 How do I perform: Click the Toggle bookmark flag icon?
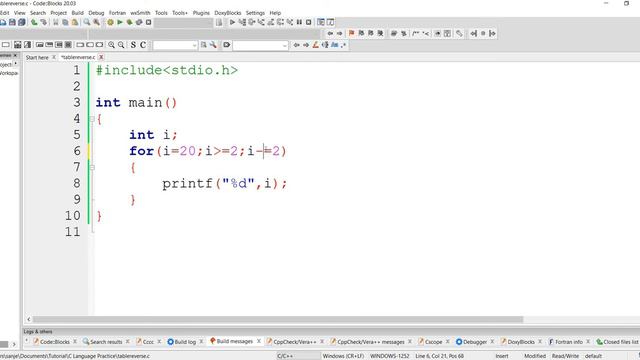(351, 33)
